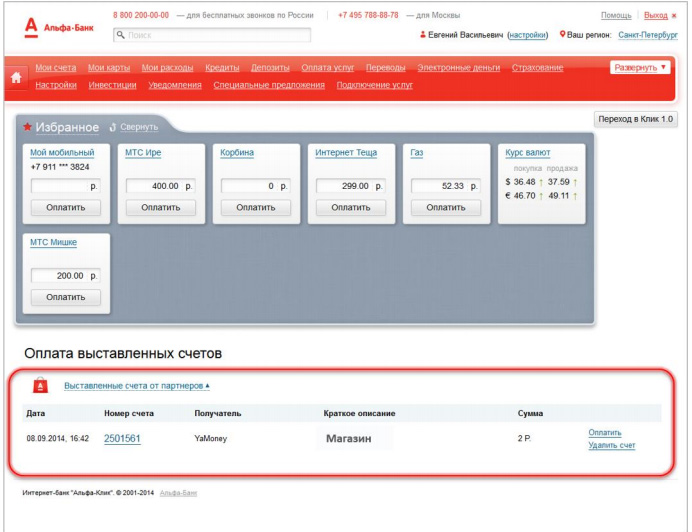
Task: Open Газ favorite link
Action: coord(417,153)
